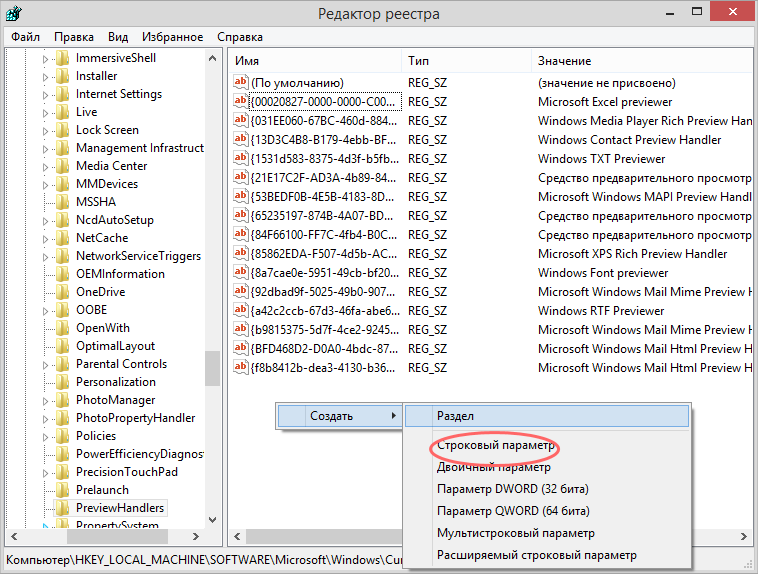Choose Двоичный параметр
The height and width of the screenshot is (574, 758).
click(x=547, y=467)
